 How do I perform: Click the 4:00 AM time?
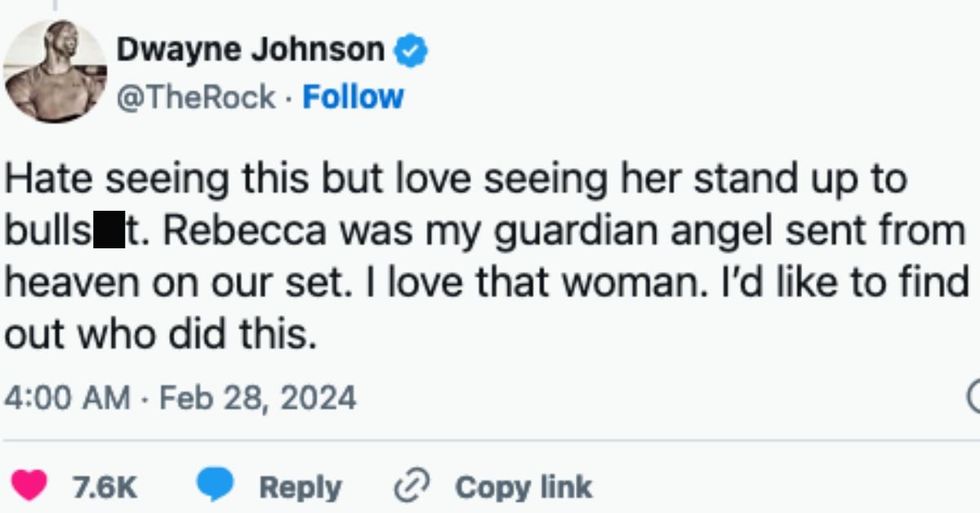[x=68, y=398]
